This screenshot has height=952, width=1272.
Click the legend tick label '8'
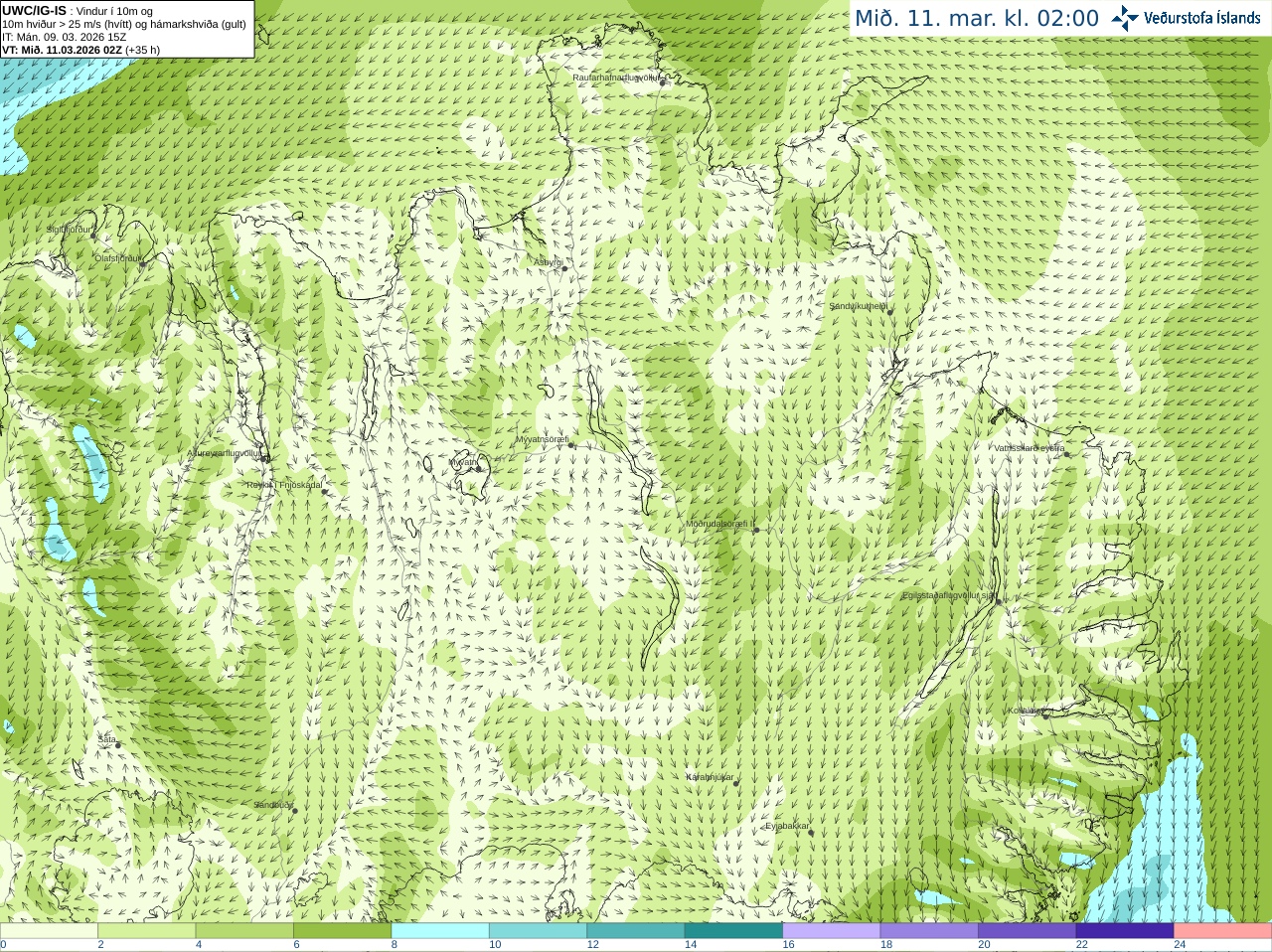pyautogui.click(x=395, y=945)
